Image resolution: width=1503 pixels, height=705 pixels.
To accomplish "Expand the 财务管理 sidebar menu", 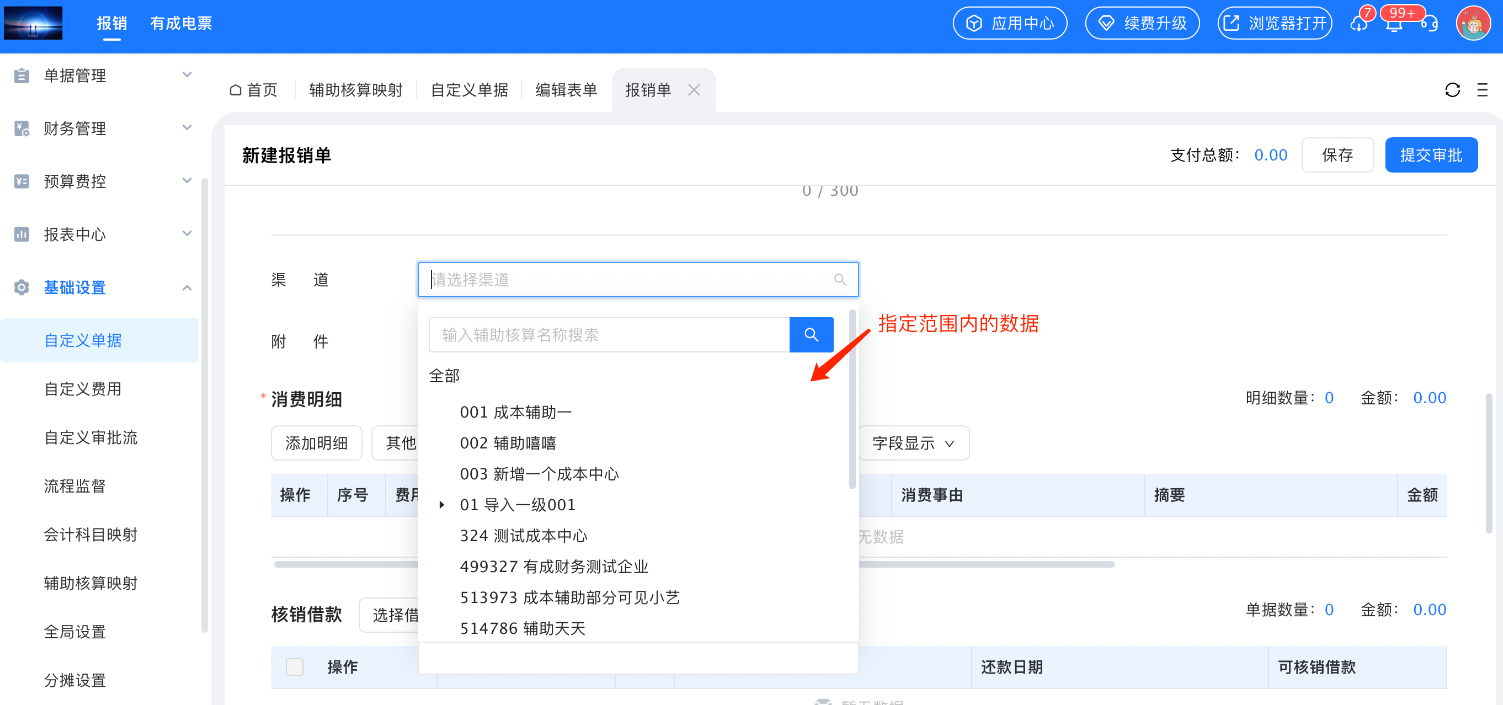I will 187,129.
